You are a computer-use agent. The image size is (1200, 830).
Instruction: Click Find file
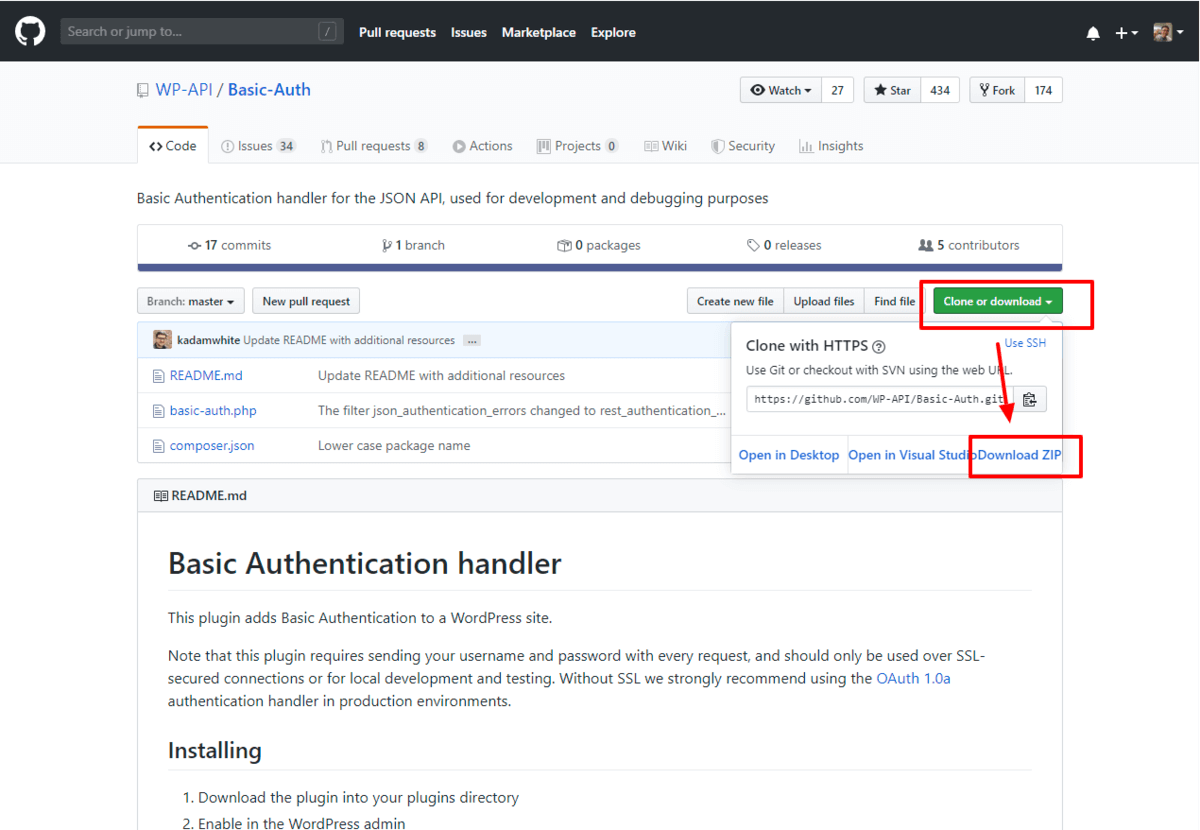coord(894,301)
